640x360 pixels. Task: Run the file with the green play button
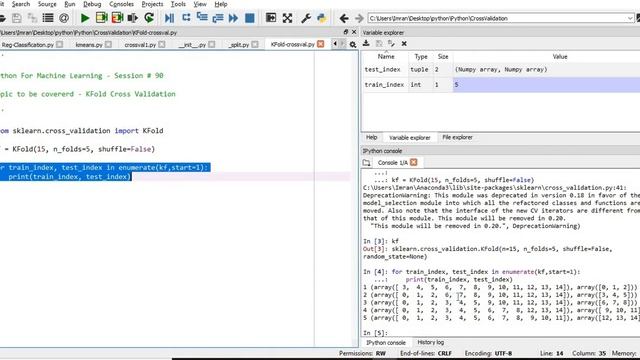click(x=85, y=18)
